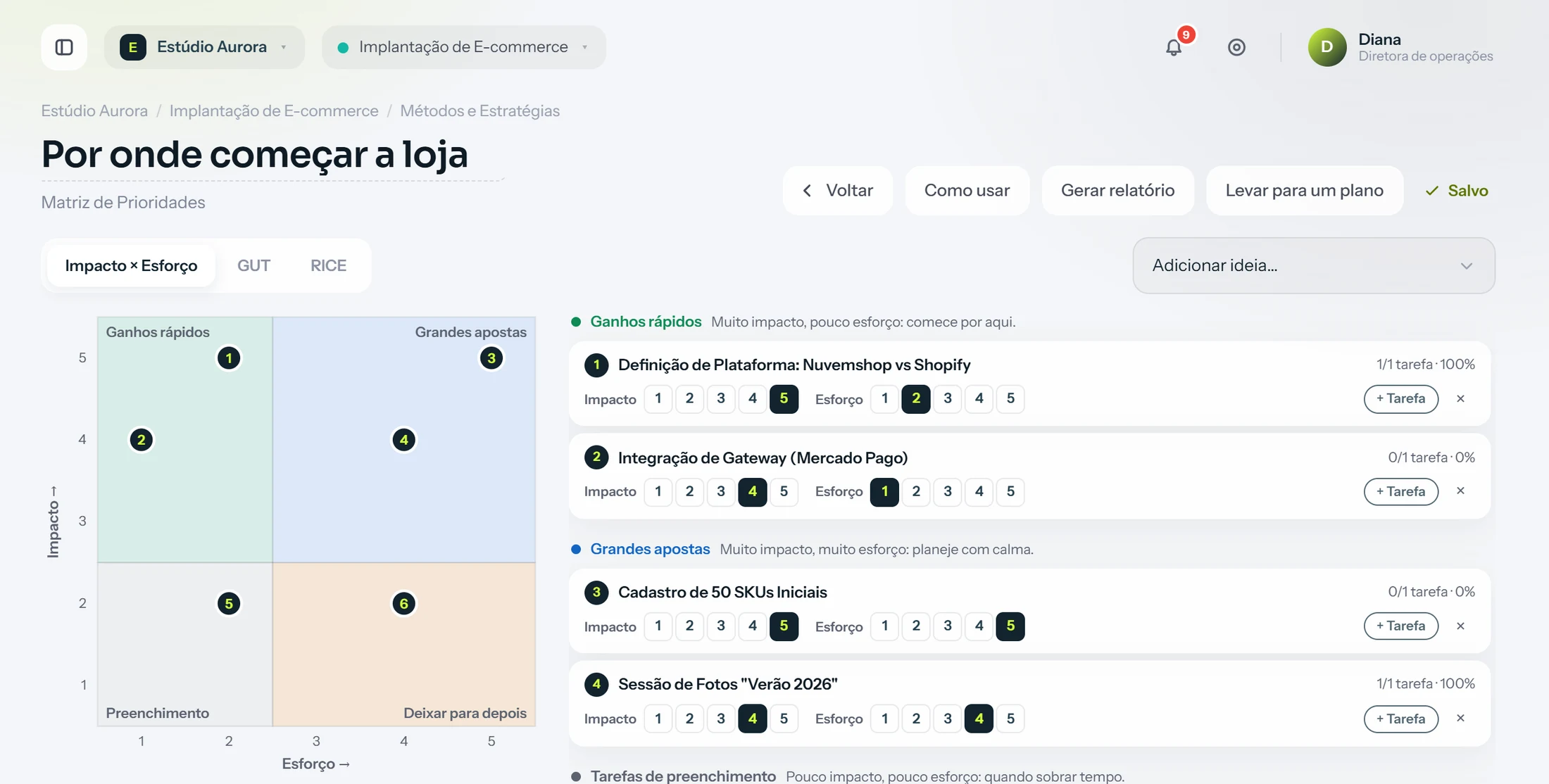Click the target focus icon in header
Screen dimensions: 1549x784
coord(1236,47)
